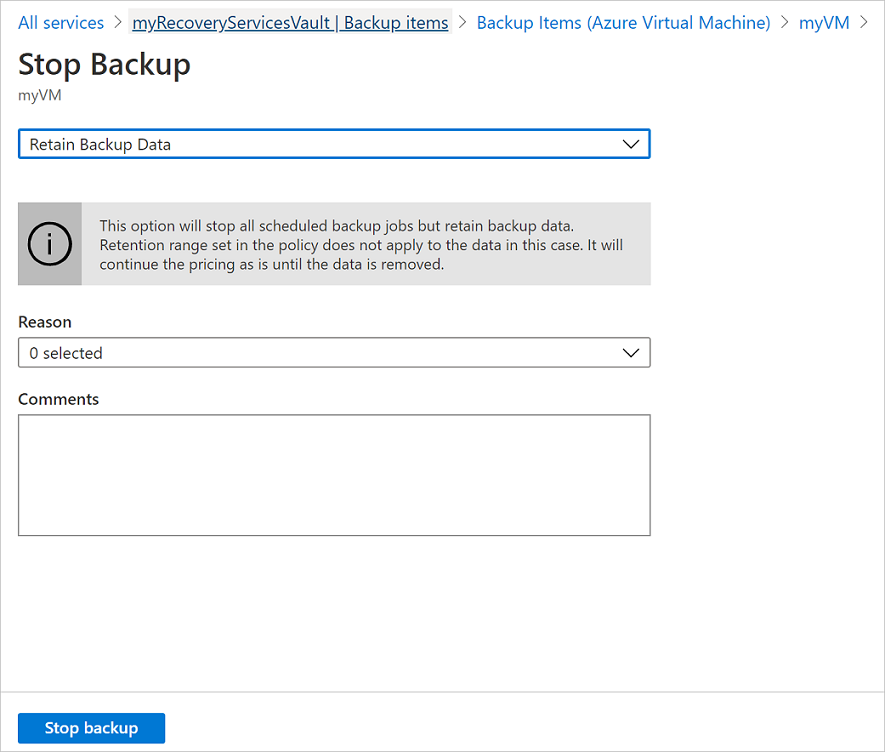Navigate to the All services breadcrumb

tap(61, 22)
